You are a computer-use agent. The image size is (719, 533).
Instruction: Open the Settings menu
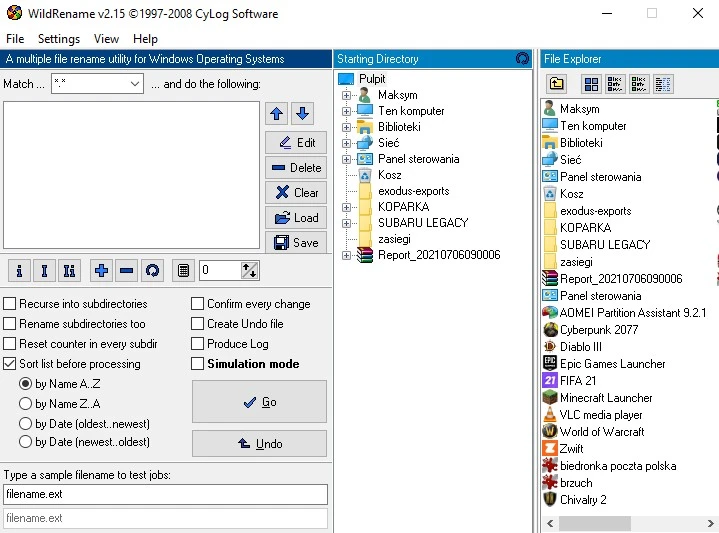pyautogui.click(x=59, y=39)
